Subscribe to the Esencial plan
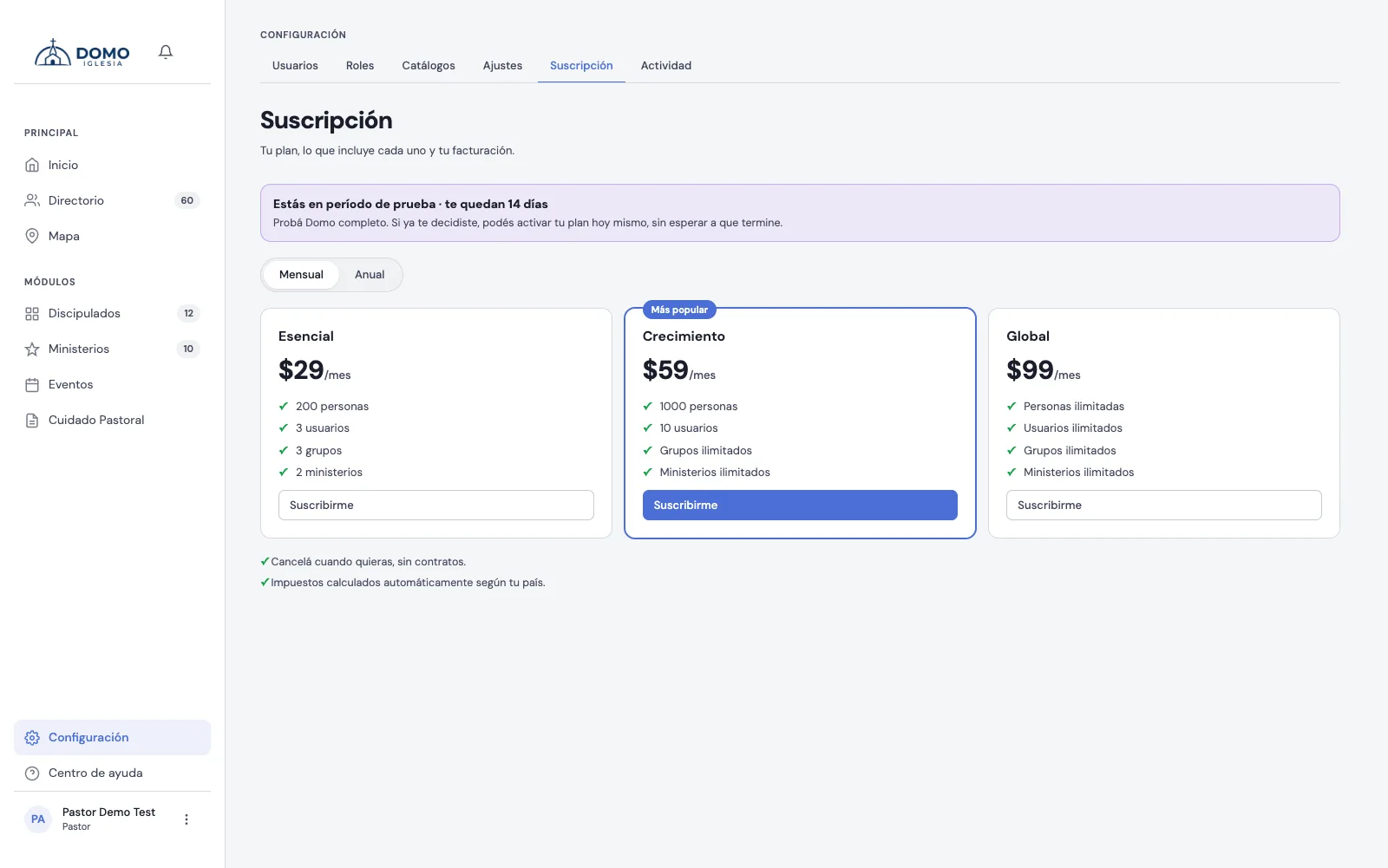The image size is (1388, 868). 436,506
